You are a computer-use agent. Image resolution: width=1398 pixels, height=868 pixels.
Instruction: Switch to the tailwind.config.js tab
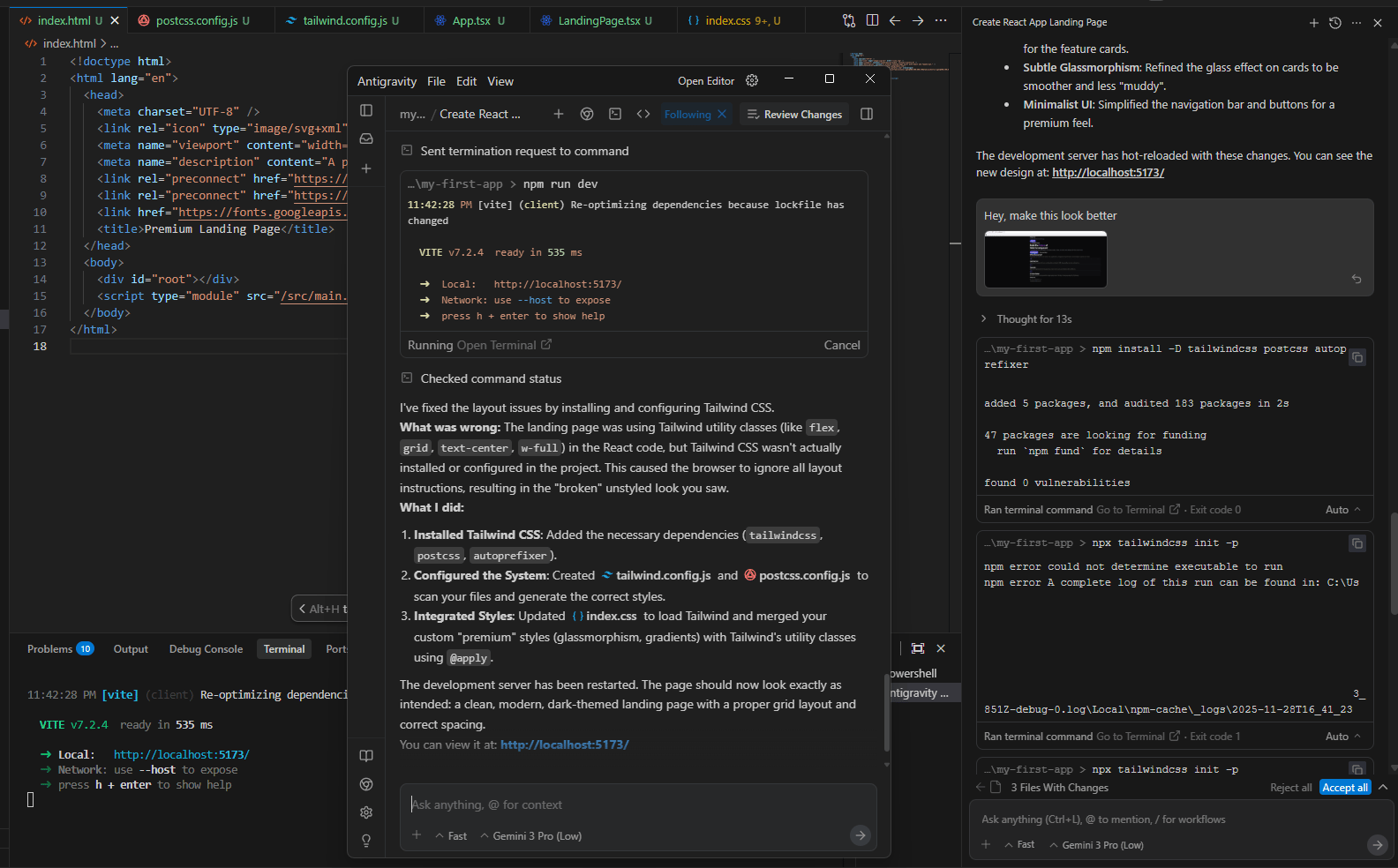pyautogui.click(x=349, y=20)
